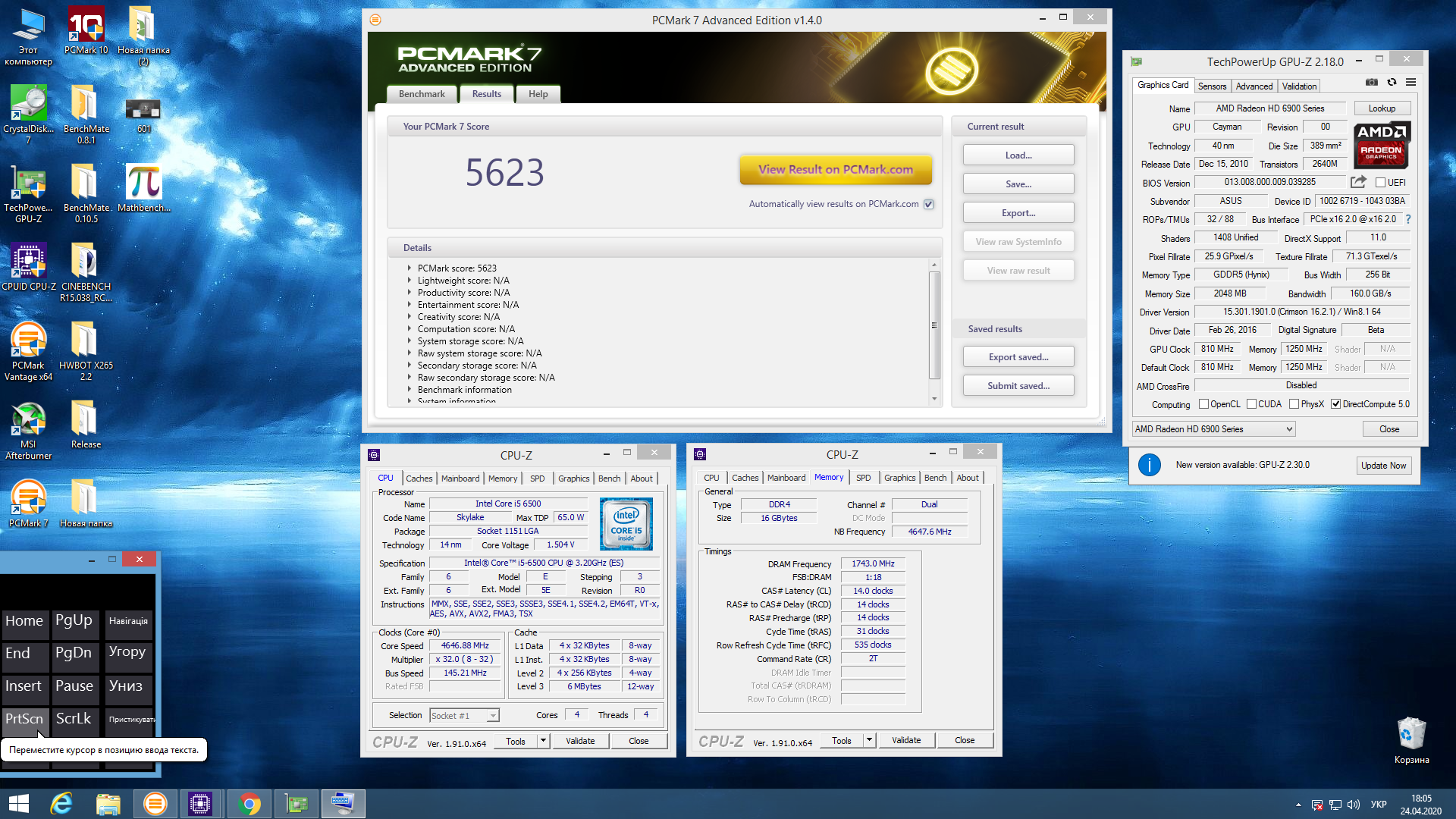Open the PCMark Vantage x64 shortcut
This screenshot has width=1456, height=819.
pos(28,350)
